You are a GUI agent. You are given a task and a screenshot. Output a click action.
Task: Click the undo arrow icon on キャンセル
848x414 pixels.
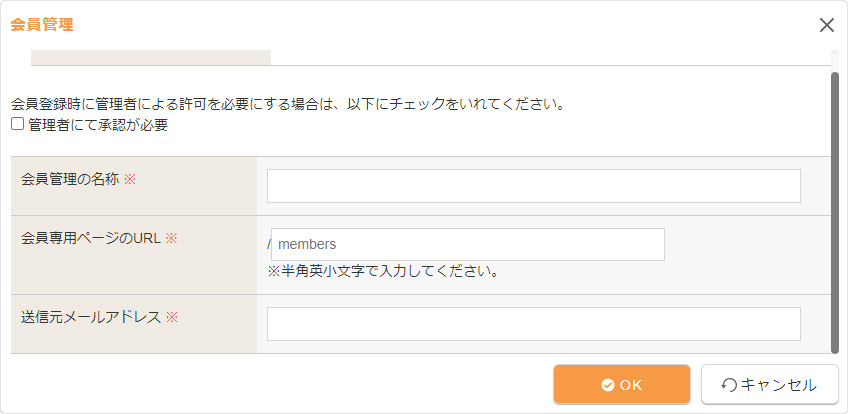[x=728, y=385]
